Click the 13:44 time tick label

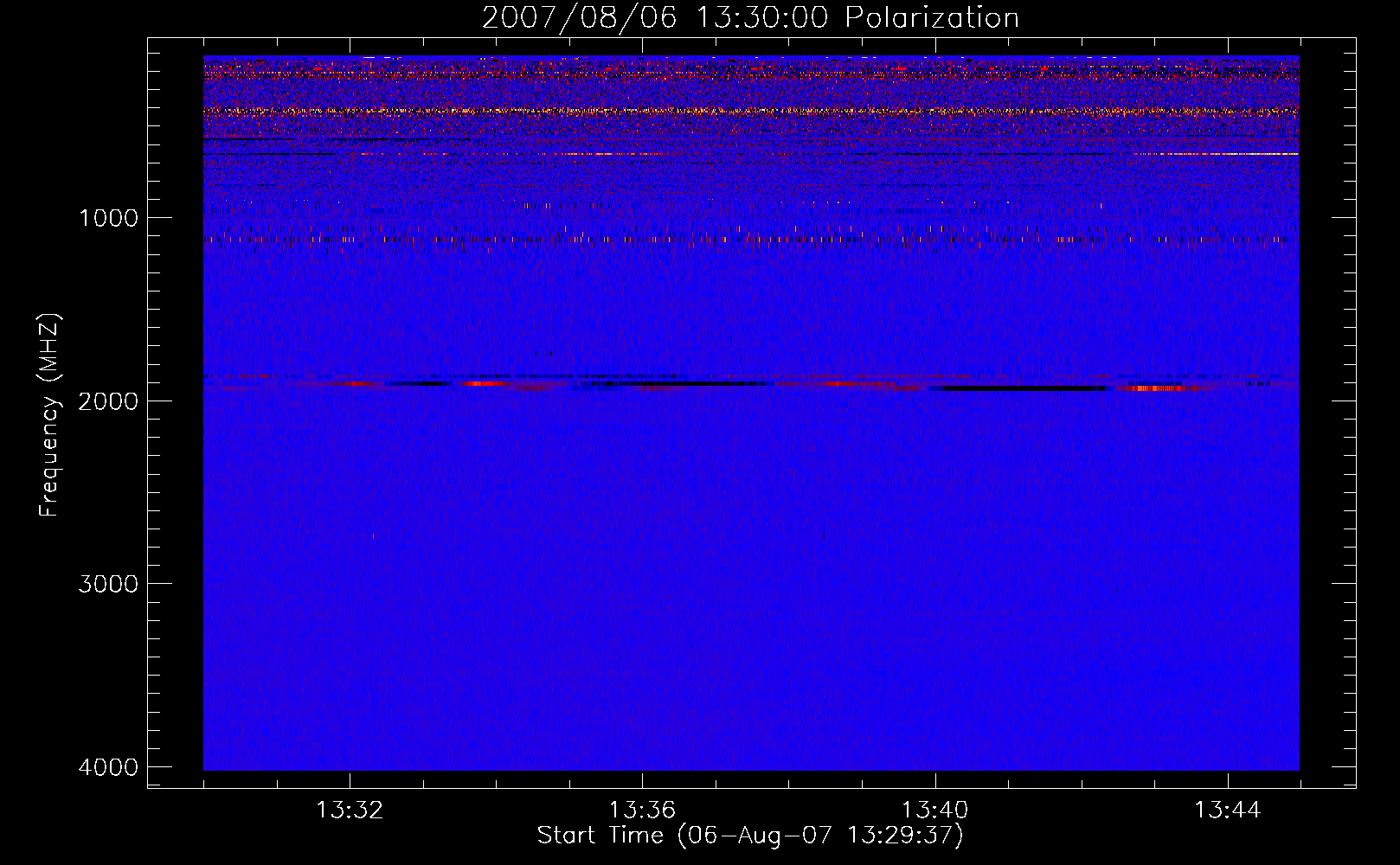point(1228,811)
